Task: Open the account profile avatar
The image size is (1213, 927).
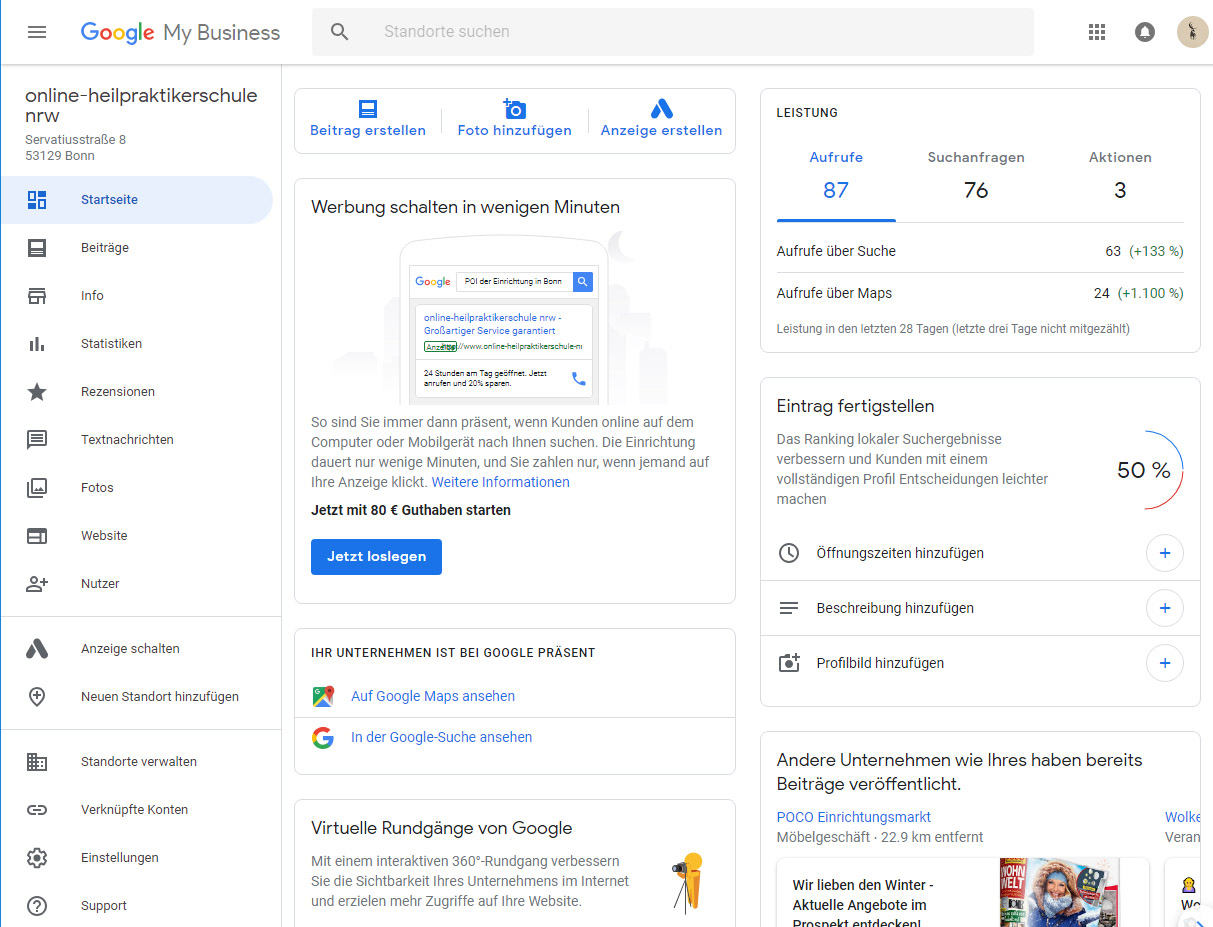Action: pyautogui.click(x=1192, y=32)
